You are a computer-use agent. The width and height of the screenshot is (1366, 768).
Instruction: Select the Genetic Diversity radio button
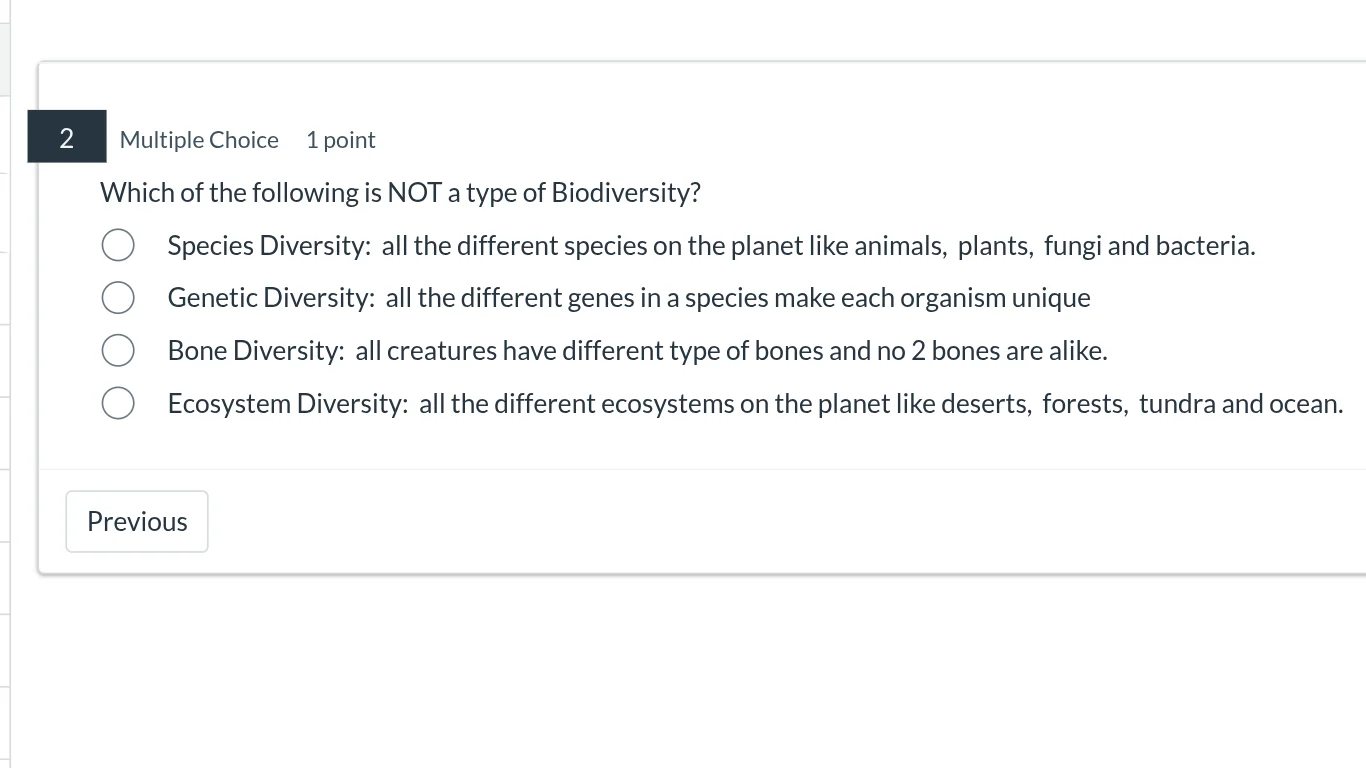click(x=118, y=297)
